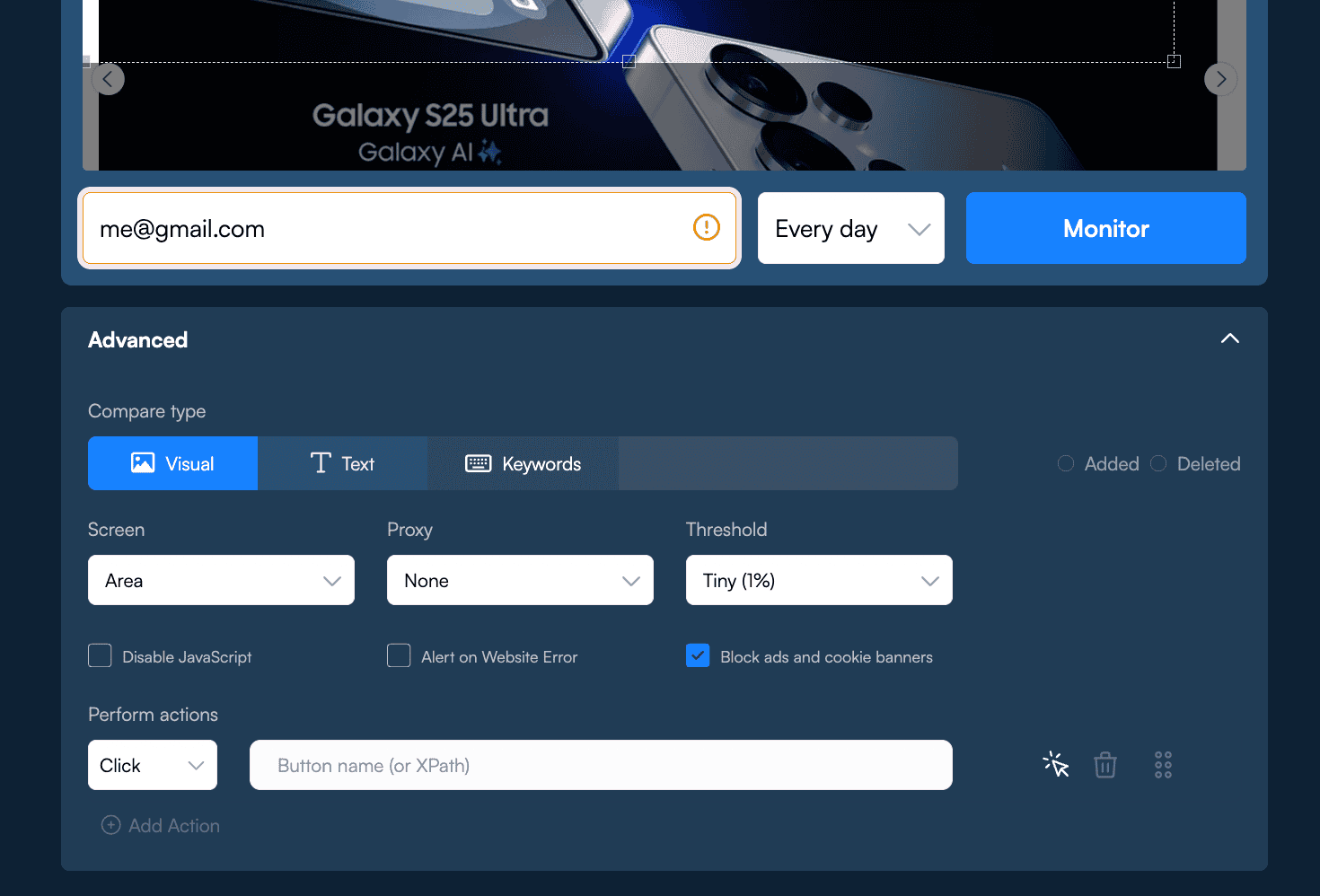Enable Disable JavaScript checkbox
This screenshot has height=896, width=1320.
(x=100, y=655)
